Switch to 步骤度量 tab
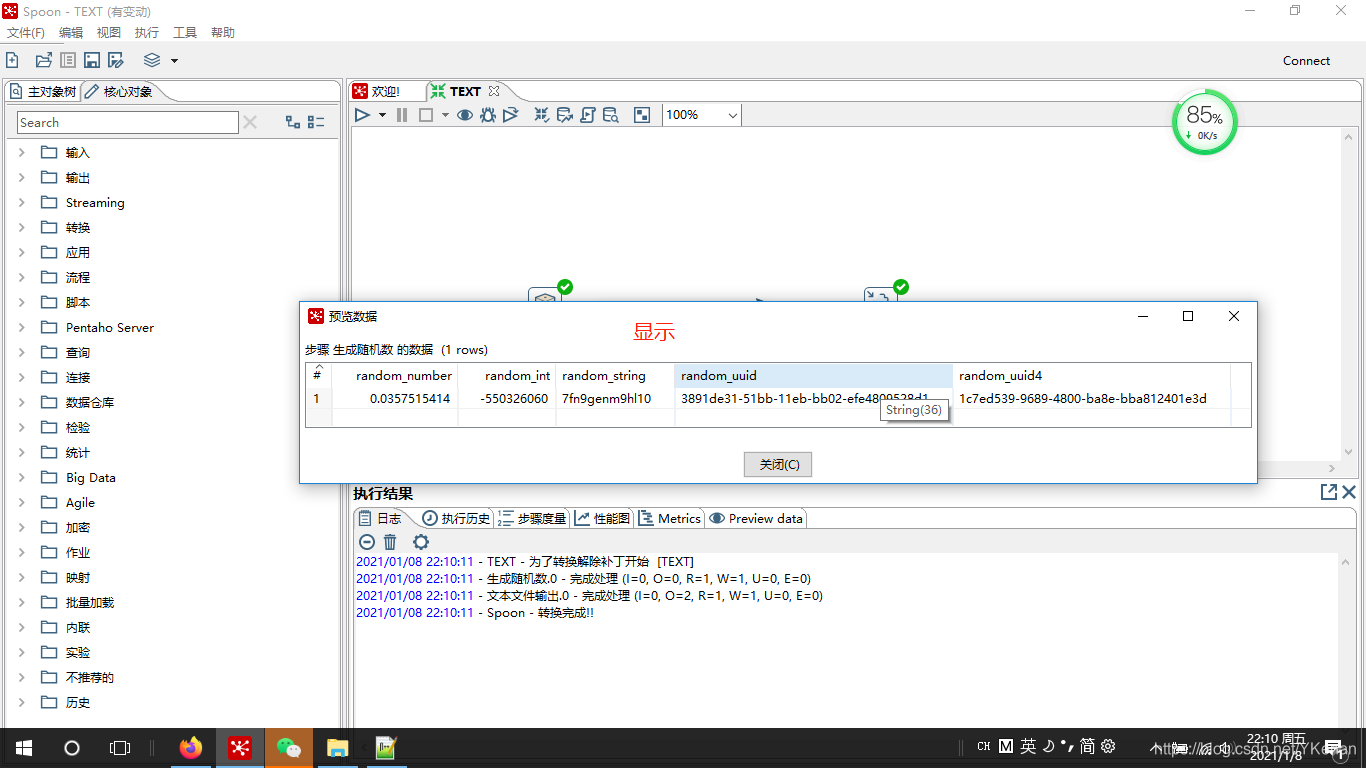The width and height of the screenshot is (1366, 768). coord(533,518)
